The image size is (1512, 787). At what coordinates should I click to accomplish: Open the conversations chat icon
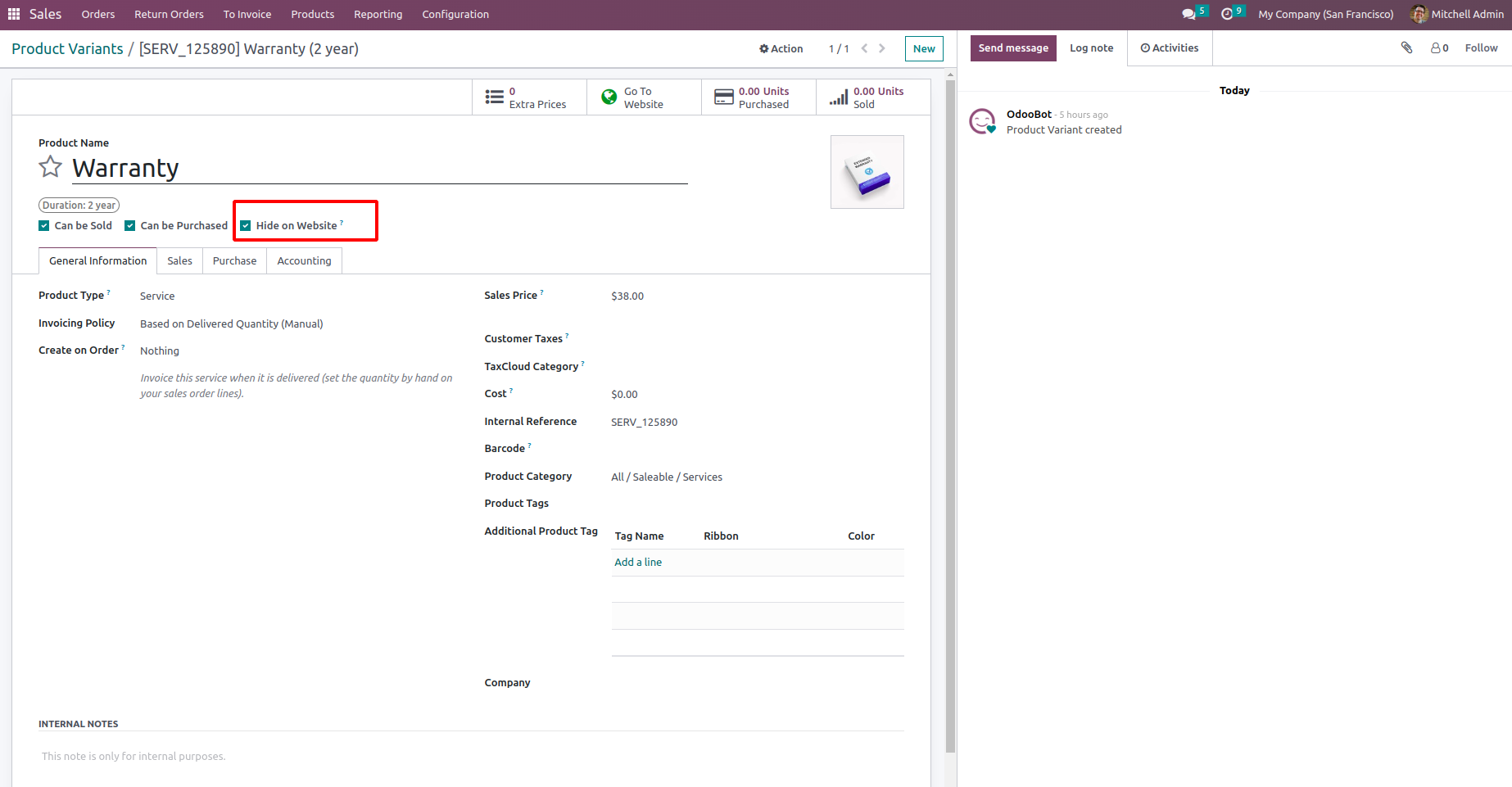tap(1188, 14)
